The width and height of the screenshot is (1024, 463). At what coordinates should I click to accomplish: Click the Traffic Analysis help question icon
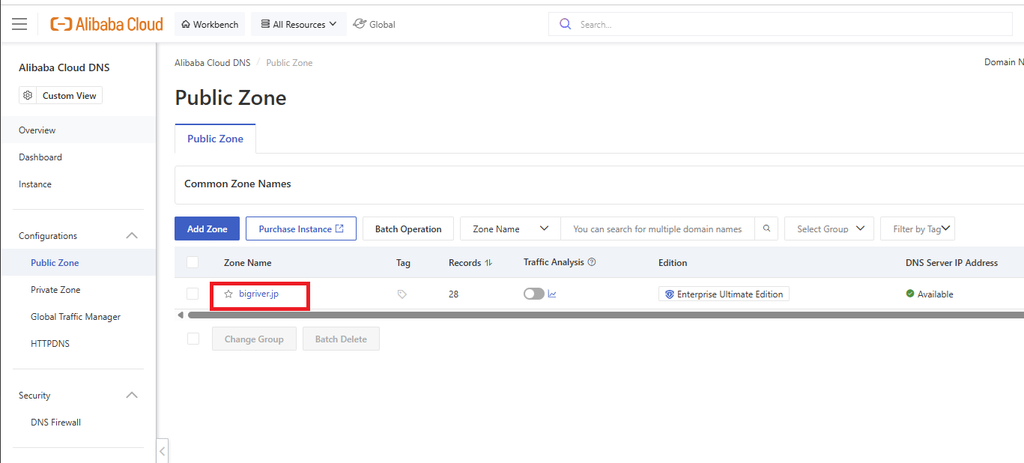click(x=592, y=263)
